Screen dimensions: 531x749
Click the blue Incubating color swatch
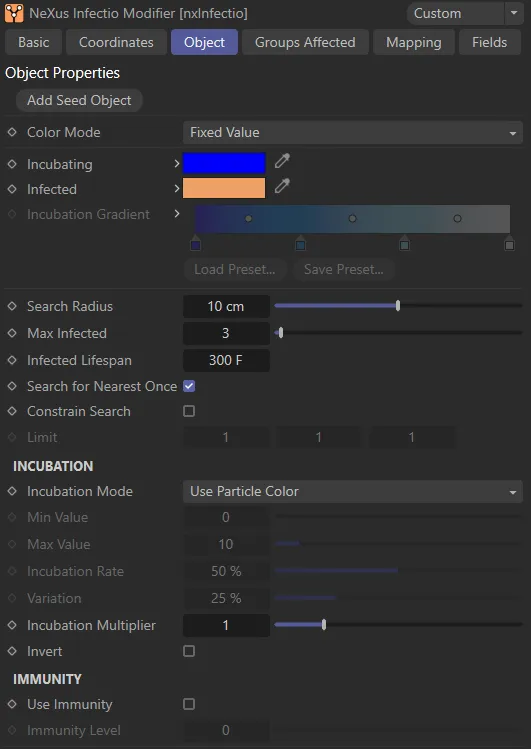[224, 162]
